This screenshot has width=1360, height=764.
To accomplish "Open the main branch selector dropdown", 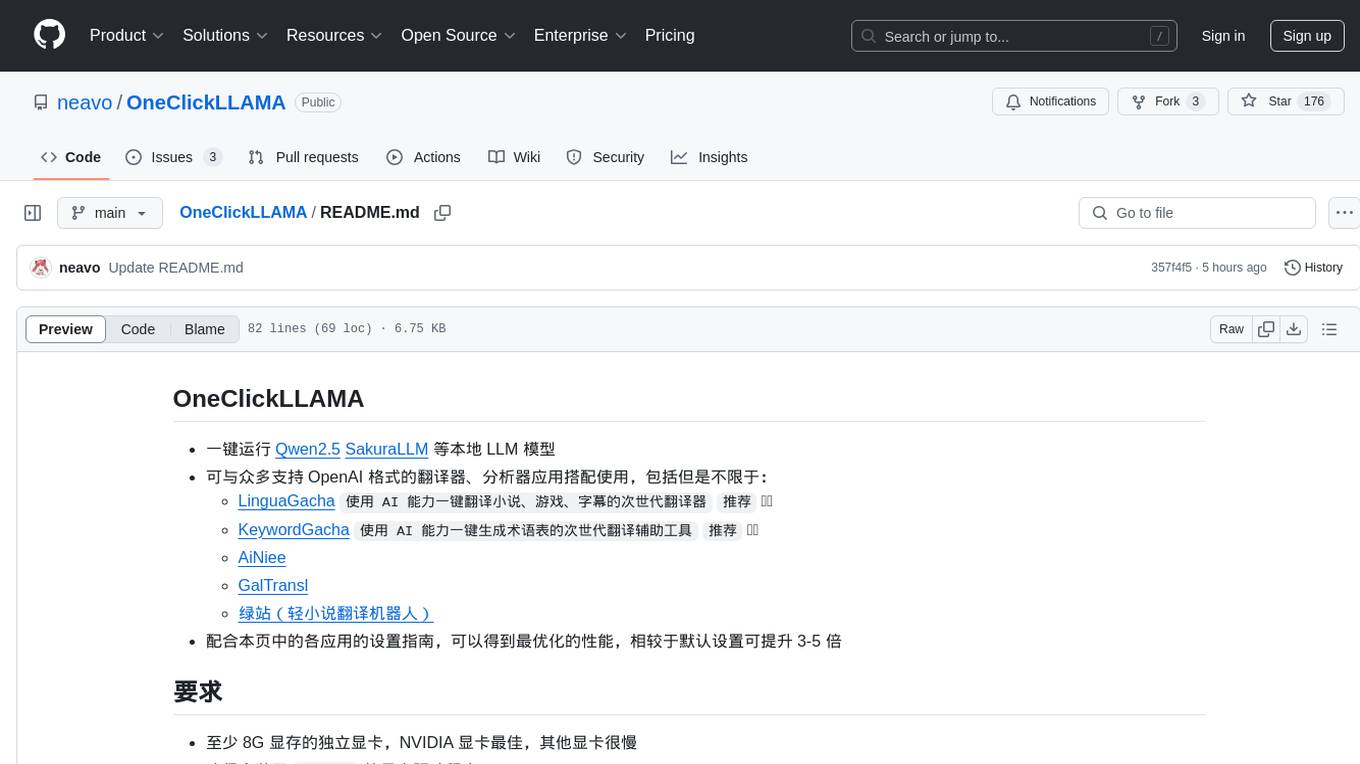I will pos(110,213).
